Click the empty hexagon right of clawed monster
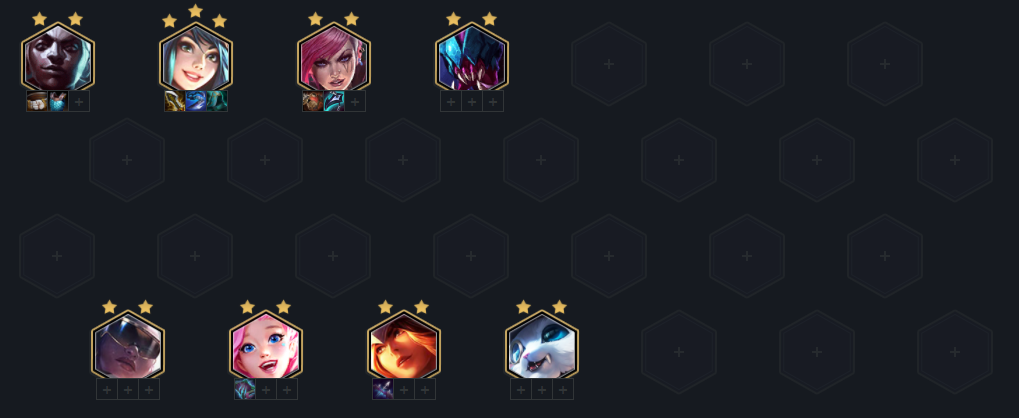The height and width of the screenshot is (418, 1019). 609,64
